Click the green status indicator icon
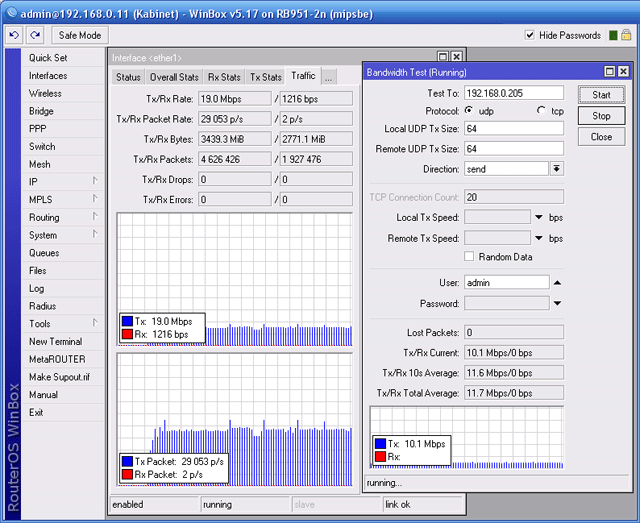Screen dimensions: 640x523 (613, 36)
